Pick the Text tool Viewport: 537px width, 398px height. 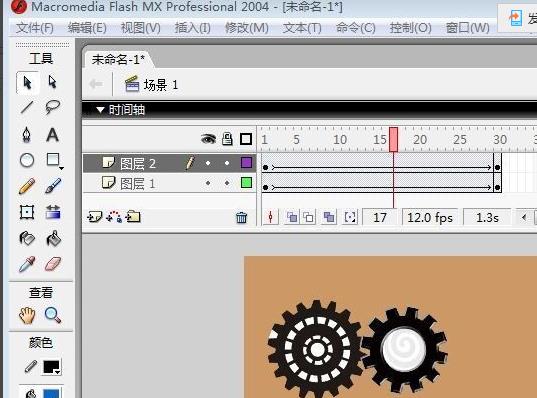(x=52, y=135)
